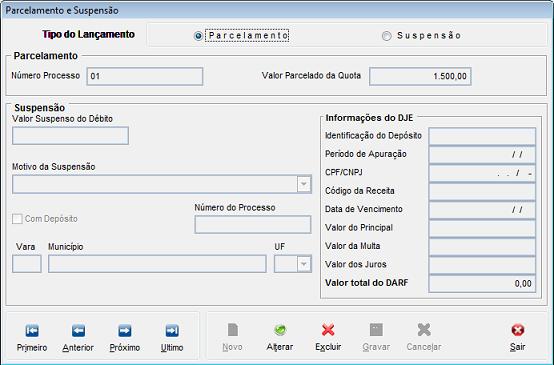Go to first record with Primeiro icon
The width and height of the screenshot is (554, 365).
[32, 331]
